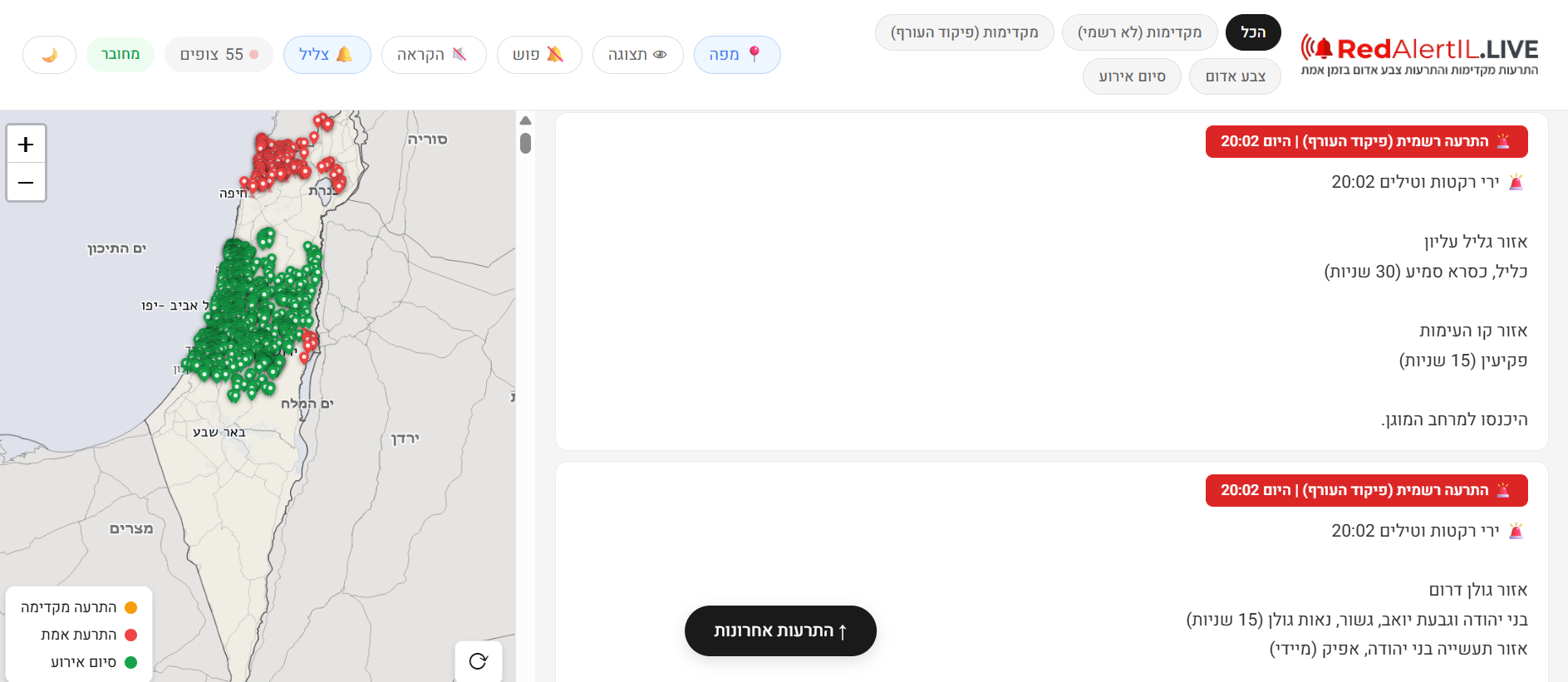Toggle the צליל sound option
This screenshot has height=682, width=1568.
tap(327, 55)
